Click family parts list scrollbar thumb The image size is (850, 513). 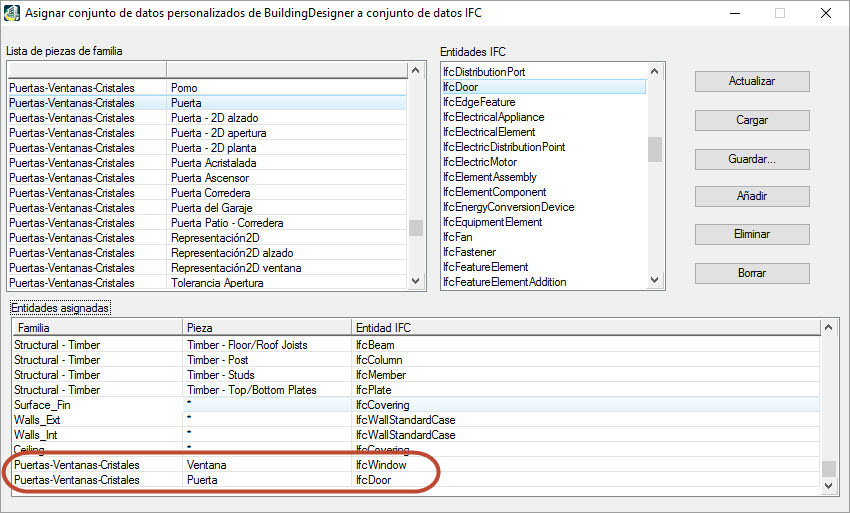point(416,228)
